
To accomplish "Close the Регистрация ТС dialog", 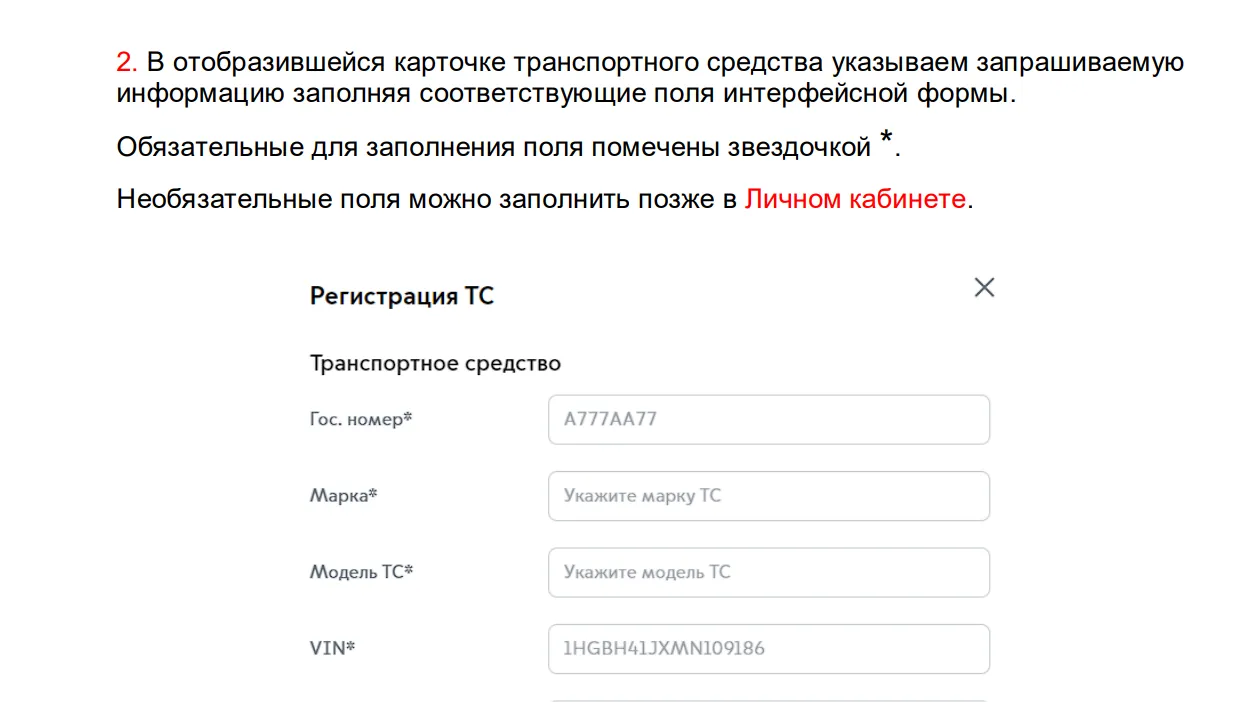I will click(984, 288).
